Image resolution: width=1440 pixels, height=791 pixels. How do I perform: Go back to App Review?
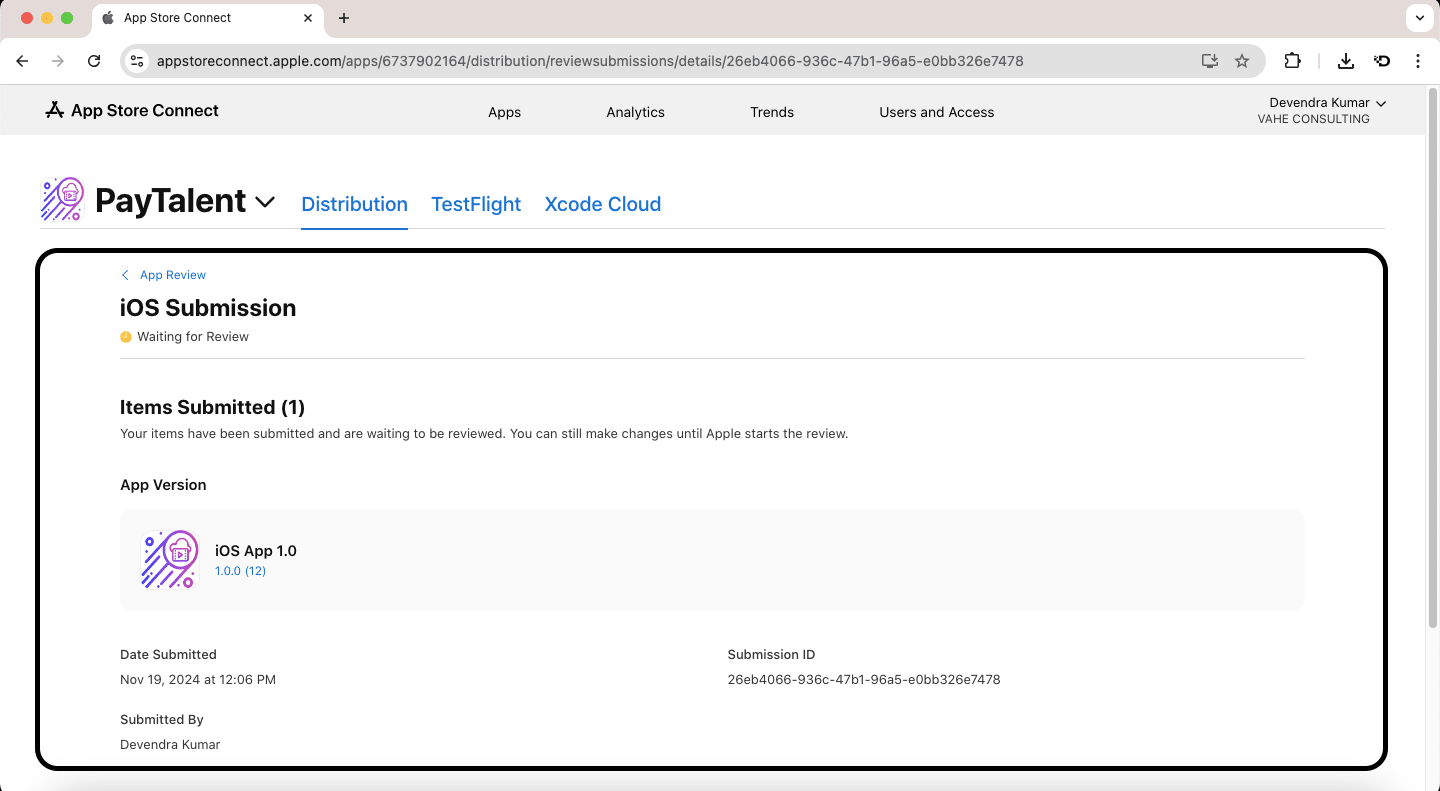(163, 275)
